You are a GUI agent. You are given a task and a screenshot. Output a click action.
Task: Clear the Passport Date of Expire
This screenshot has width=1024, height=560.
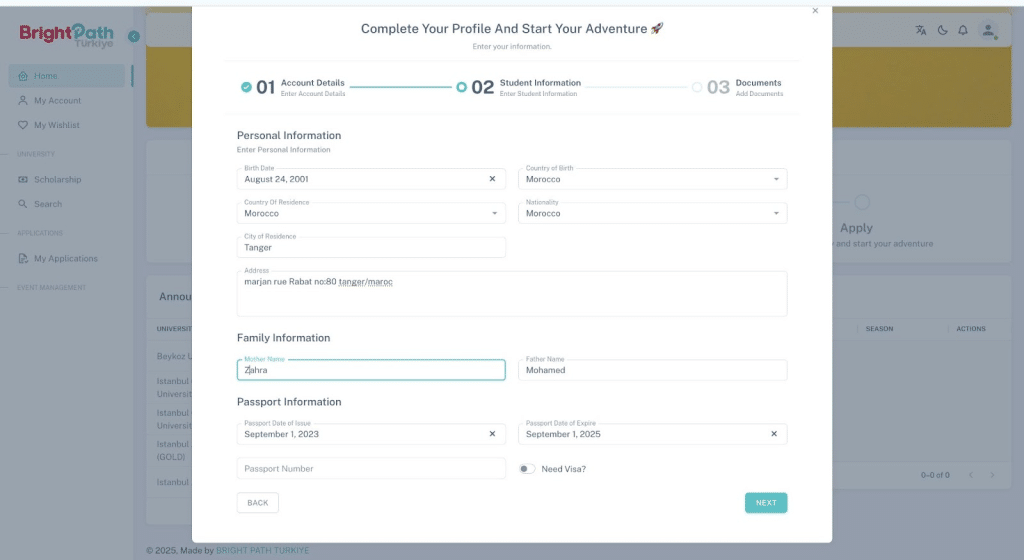[773, 434]
